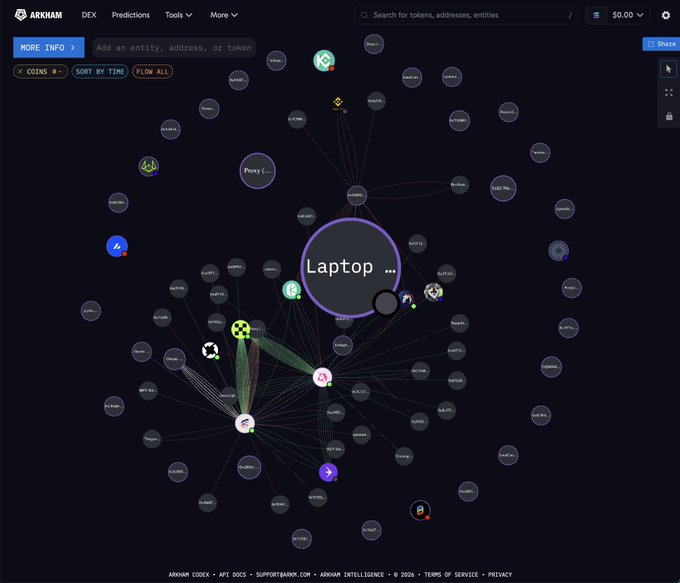The height and width of the screenshot is (583, 680).
Task: Open the $0.00 balance dropdown
Action: (x=628, y=15)
